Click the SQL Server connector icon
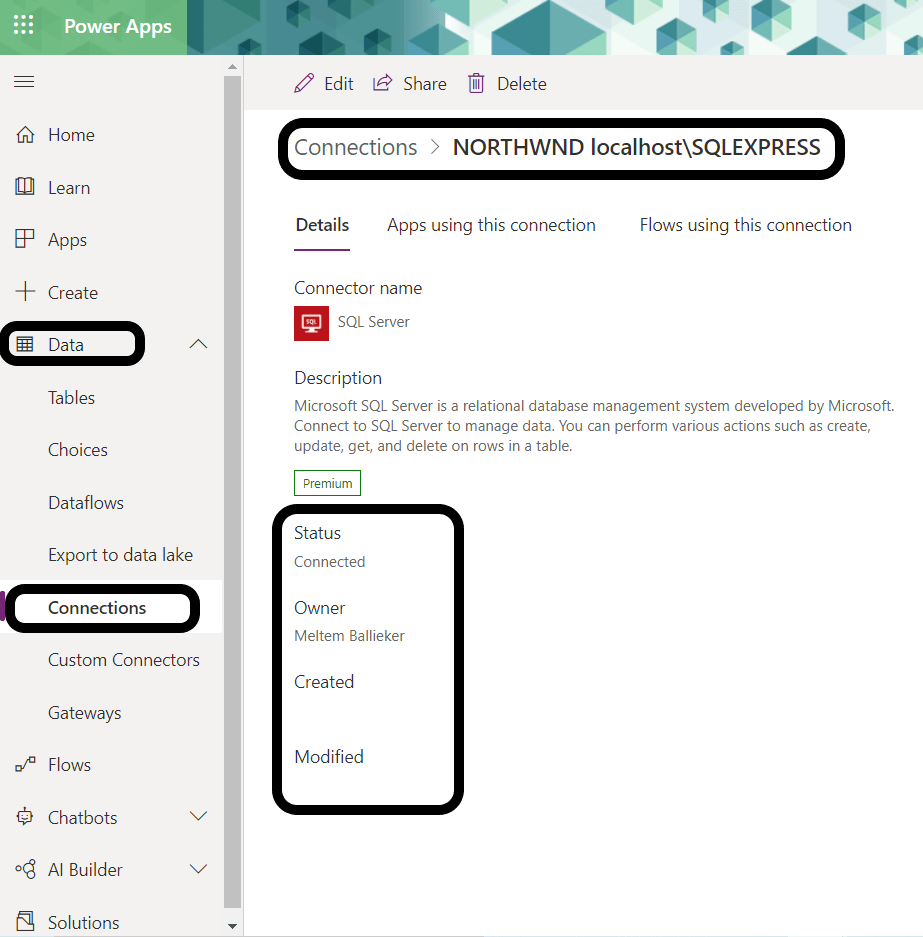 point(311,323)
